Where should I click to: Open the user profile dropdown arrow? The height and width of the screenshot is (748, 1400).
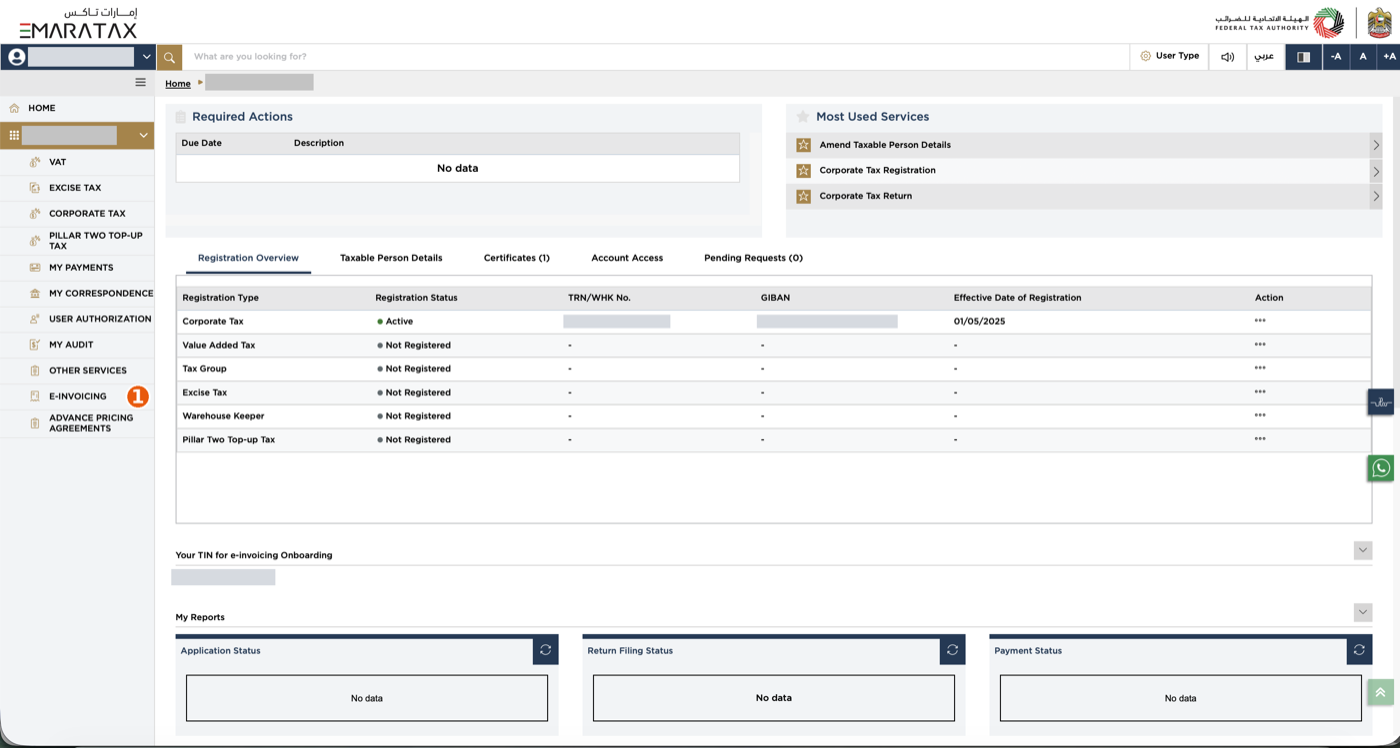tap(147, 58)
